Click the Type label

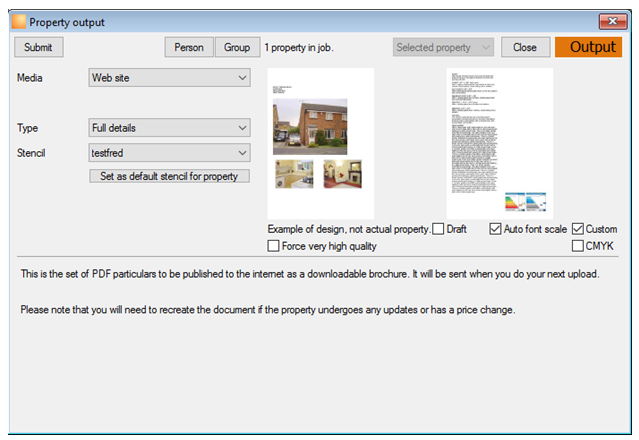click(27, 128)
